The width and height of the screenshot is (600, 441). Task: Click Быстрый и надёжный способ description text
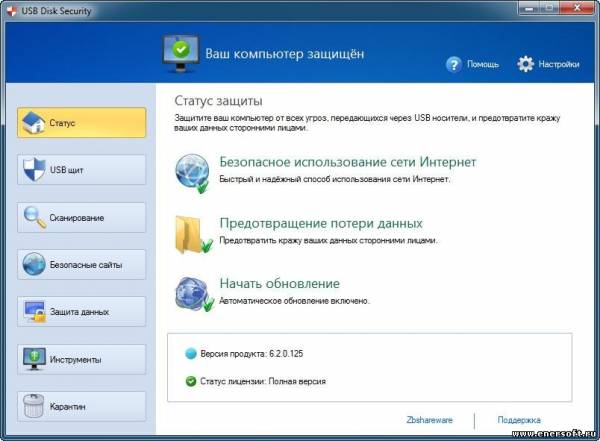[334, 179]
